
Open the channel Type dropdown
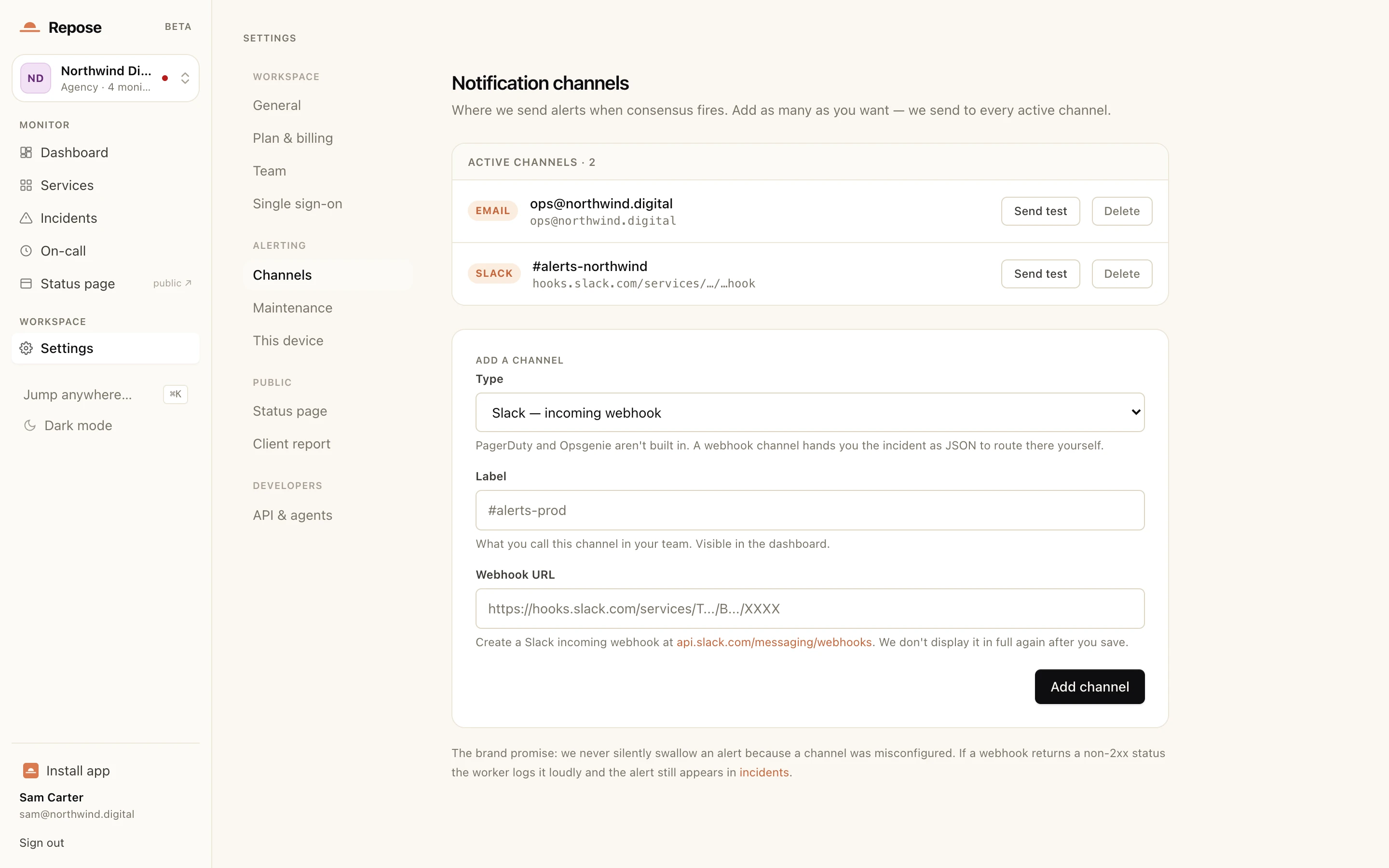[810, 412]
